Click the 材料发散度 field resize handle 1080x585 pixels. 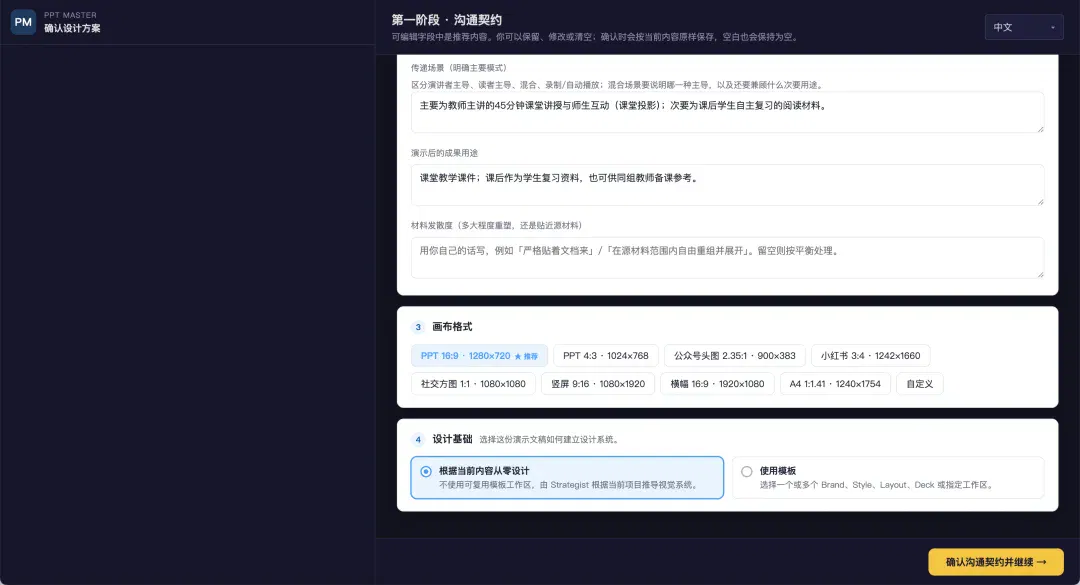point(1040,274)
